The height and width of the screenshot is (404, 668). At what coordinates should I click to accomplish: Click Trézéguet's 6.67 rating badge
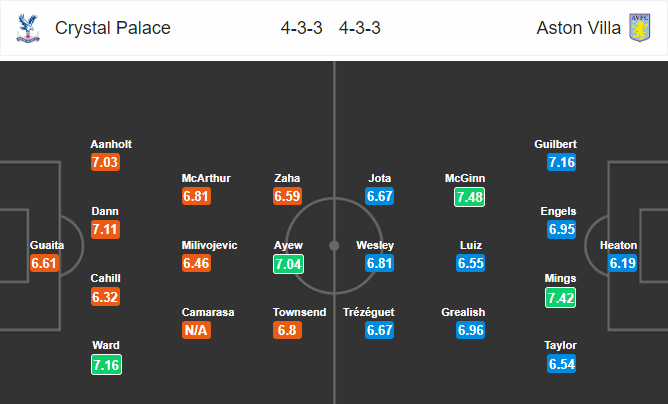(x=379, y=330)
